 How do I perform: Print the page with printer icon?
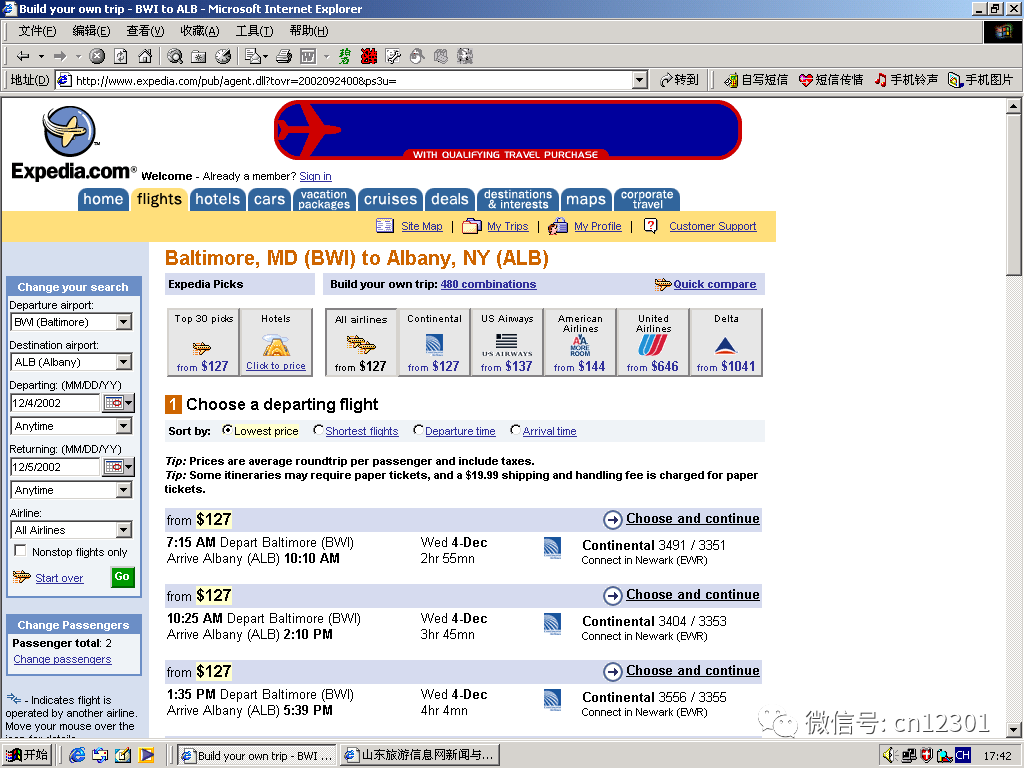(283, 56)
